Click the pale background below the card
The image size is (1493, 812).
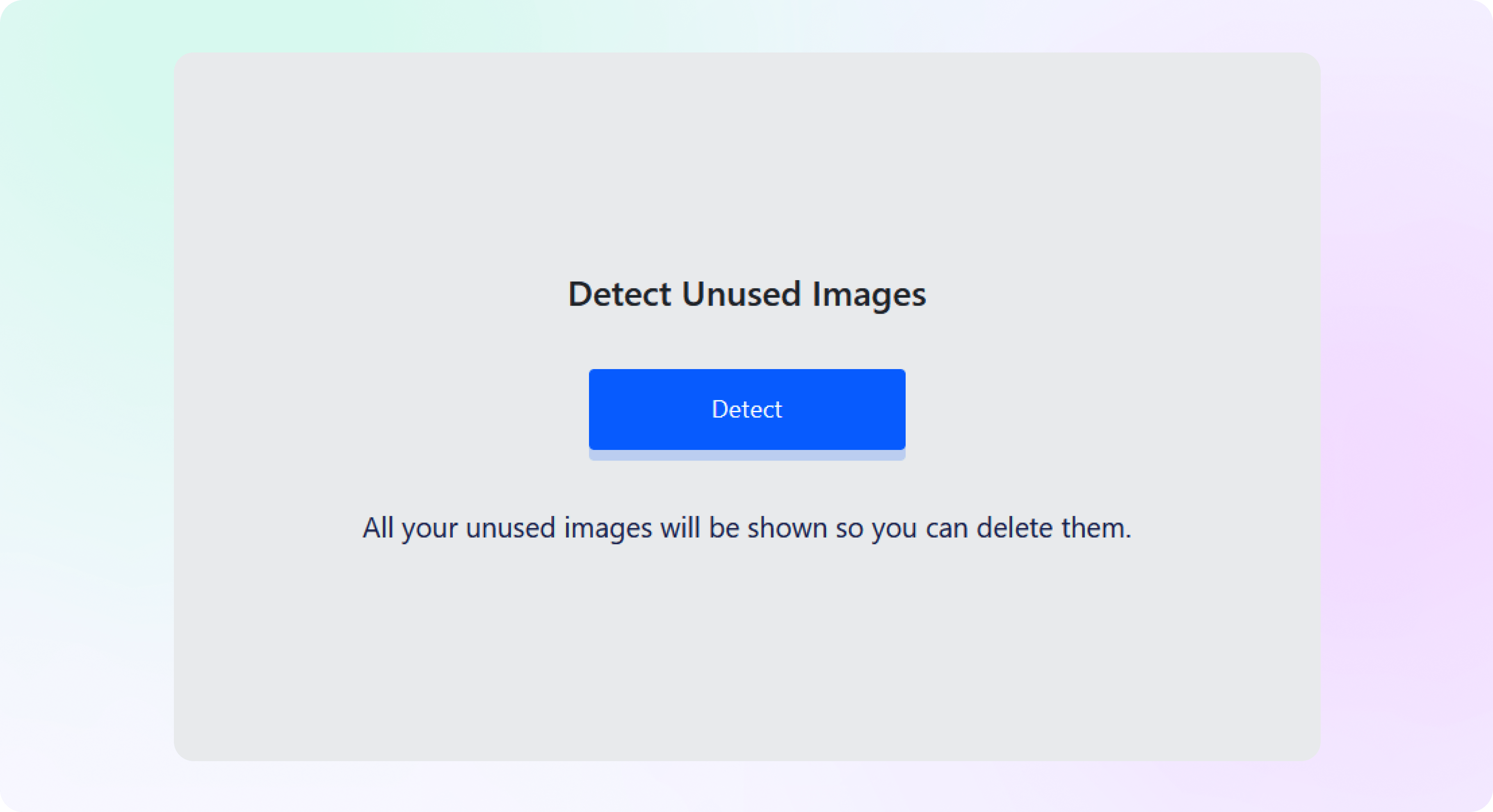746,787
